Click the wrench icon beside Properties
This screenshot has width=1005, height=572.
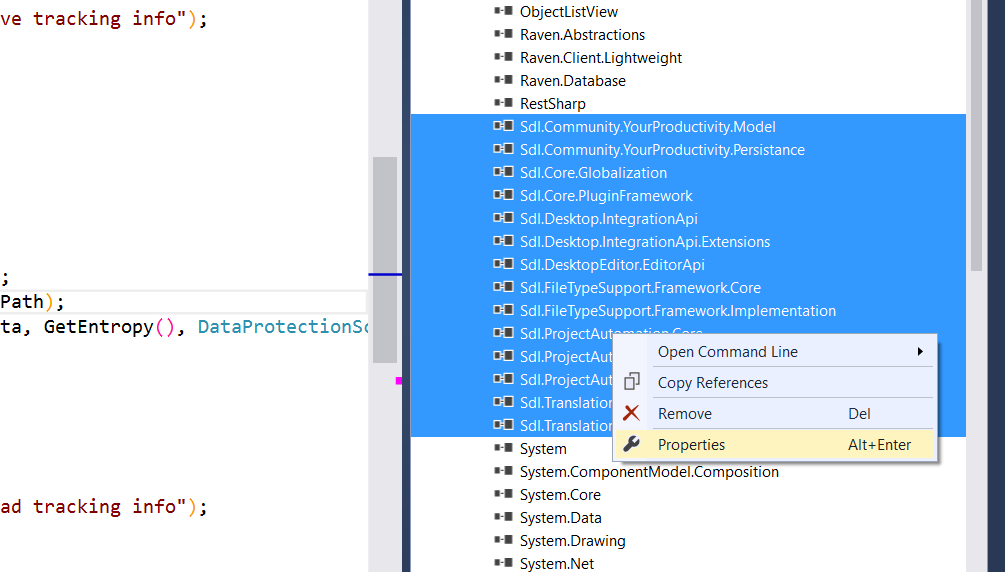[631, 444]
